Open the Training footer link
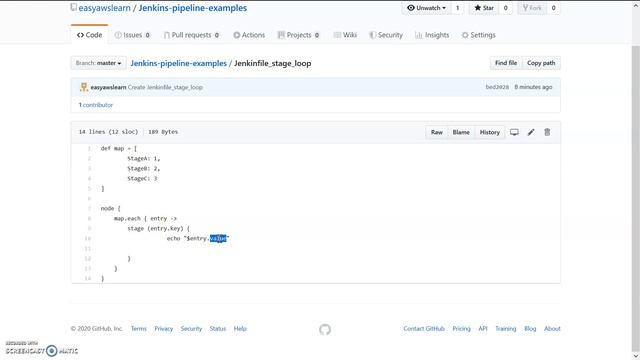The image size is (640, 360). (505, 329)
